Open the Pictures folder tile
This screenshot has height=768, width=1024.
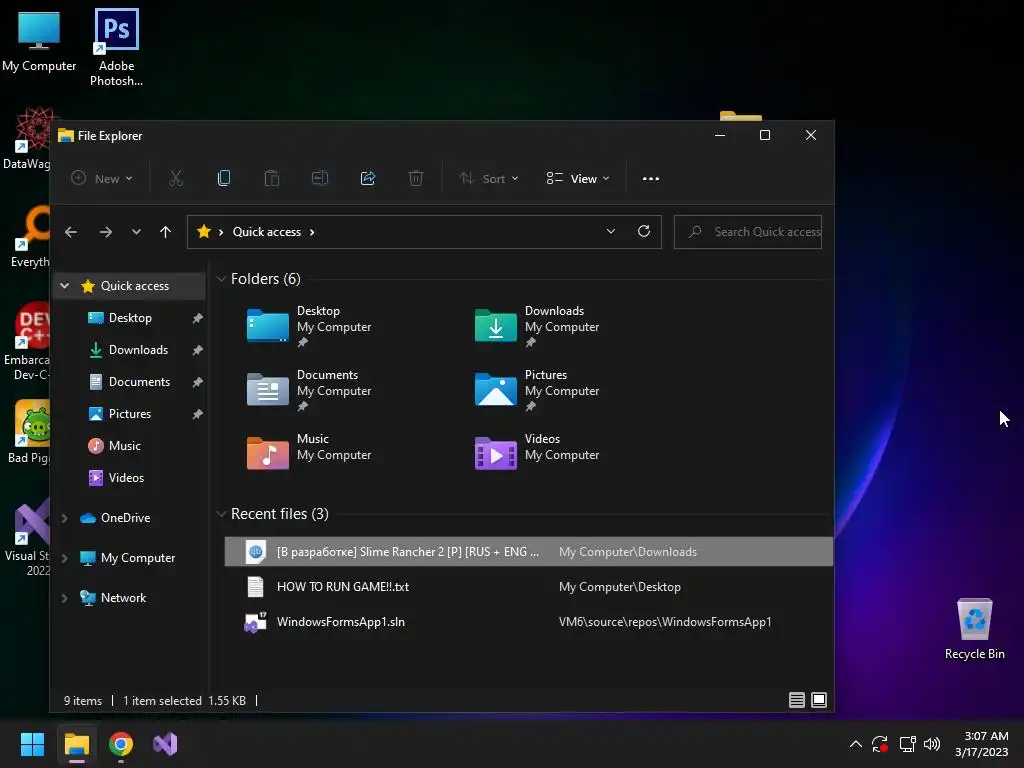537,390
